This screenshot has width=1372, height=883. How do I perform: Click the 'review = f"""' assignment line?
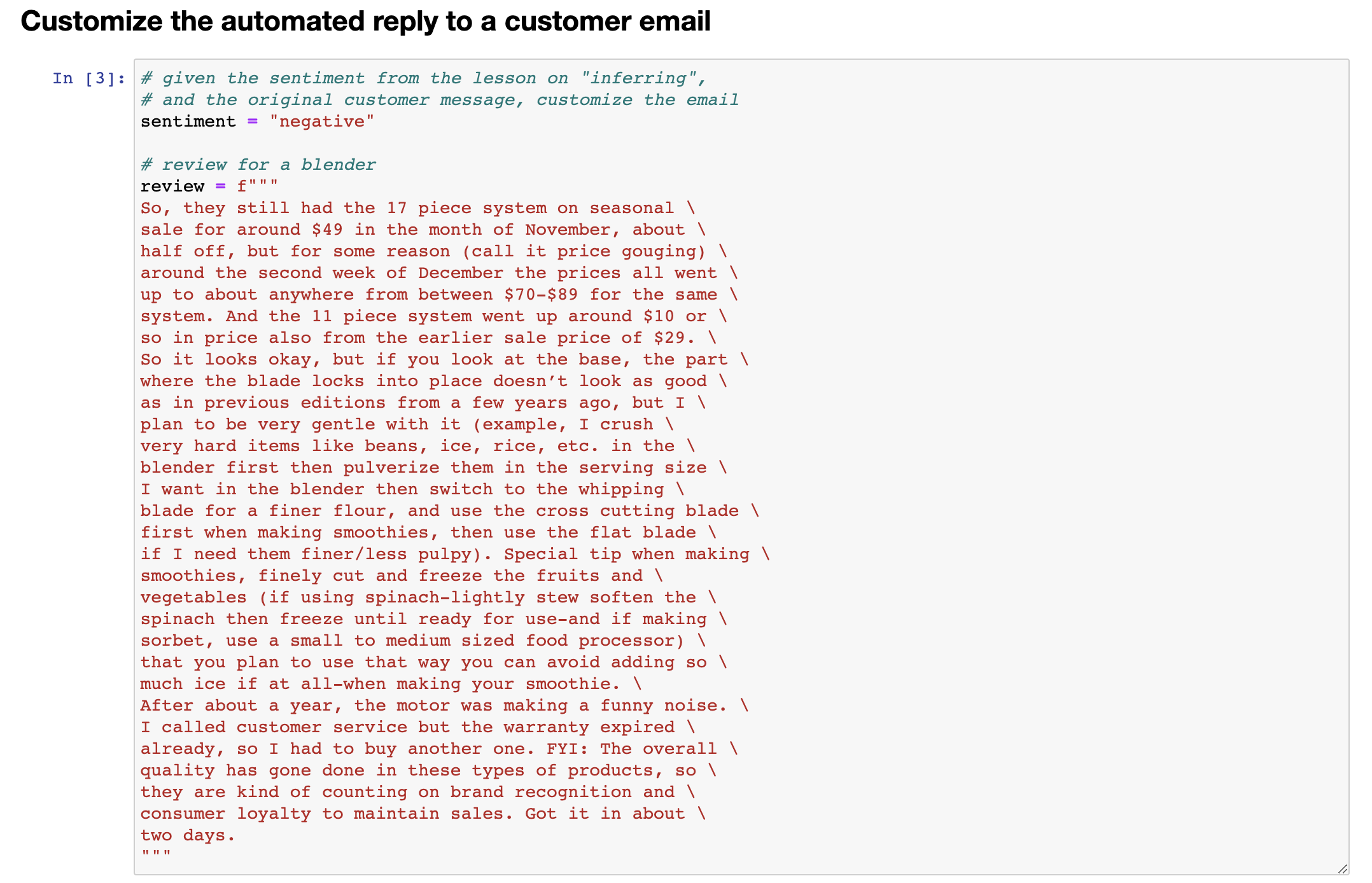point(209,186)
